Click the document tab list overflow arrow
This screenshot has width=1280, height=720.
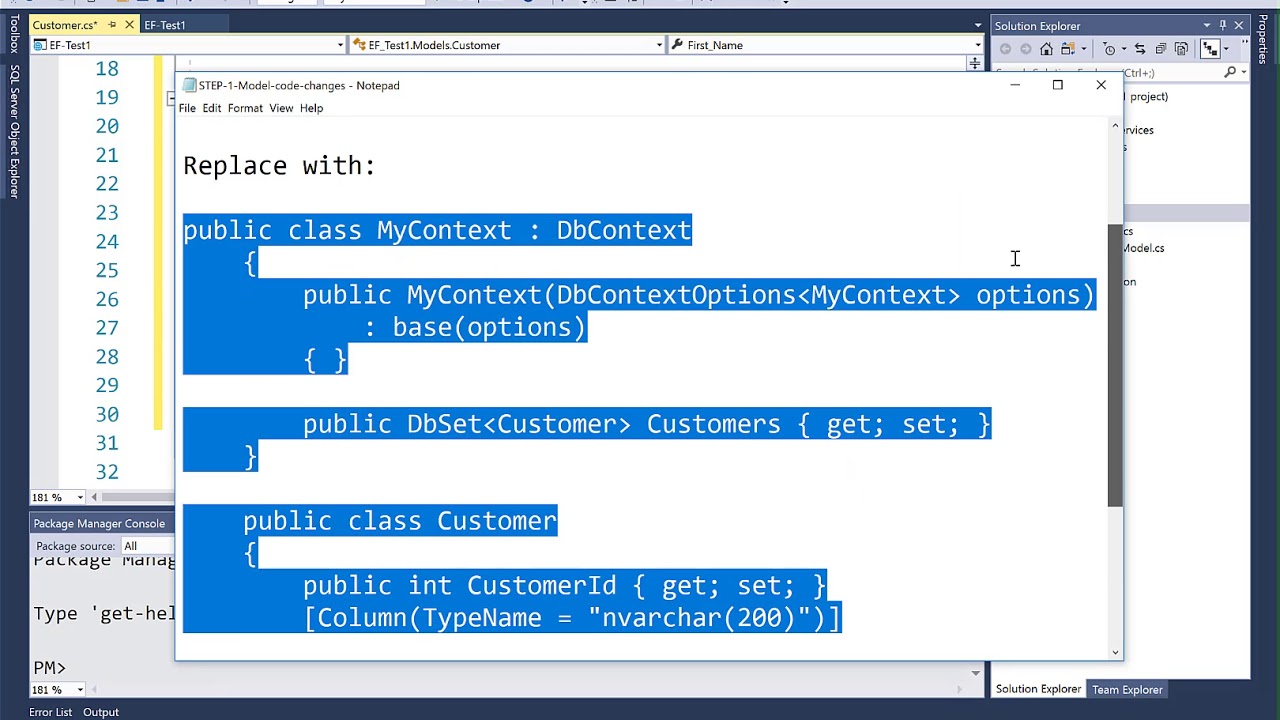pos(978,25)
